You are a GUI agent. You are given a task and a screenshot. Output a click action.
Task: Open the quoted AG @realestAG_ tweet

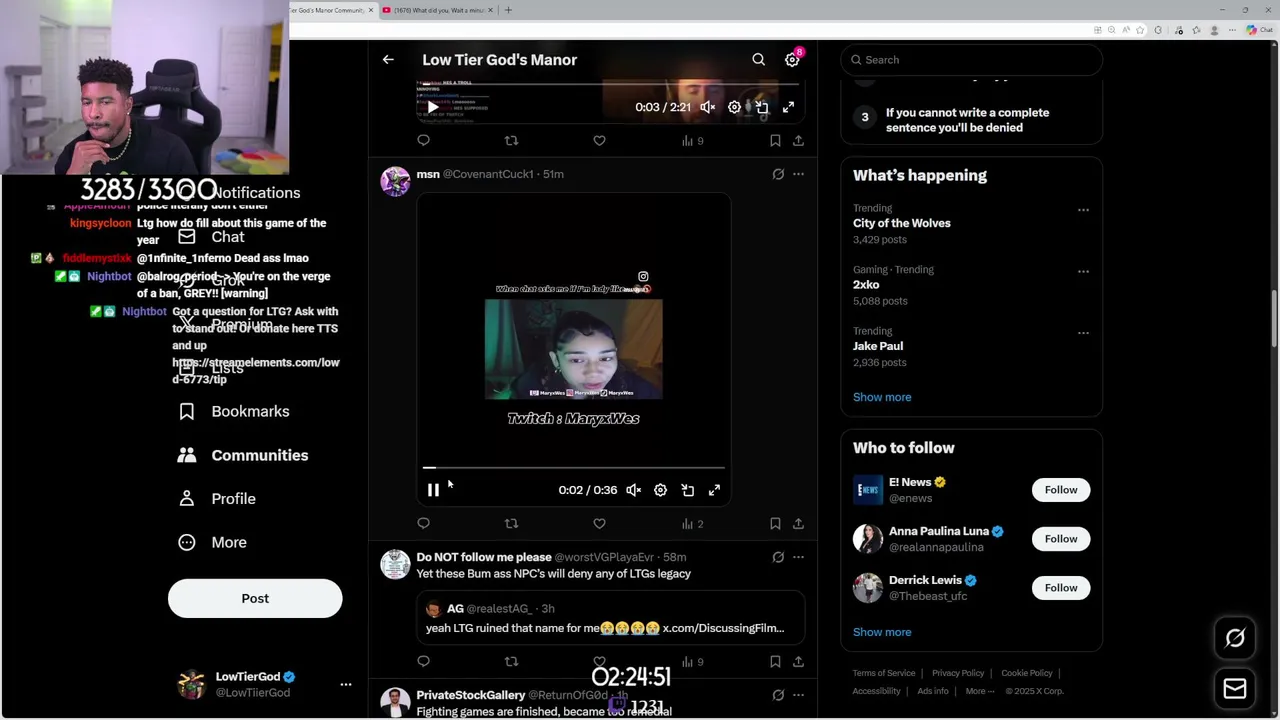(x=611, y=618)
